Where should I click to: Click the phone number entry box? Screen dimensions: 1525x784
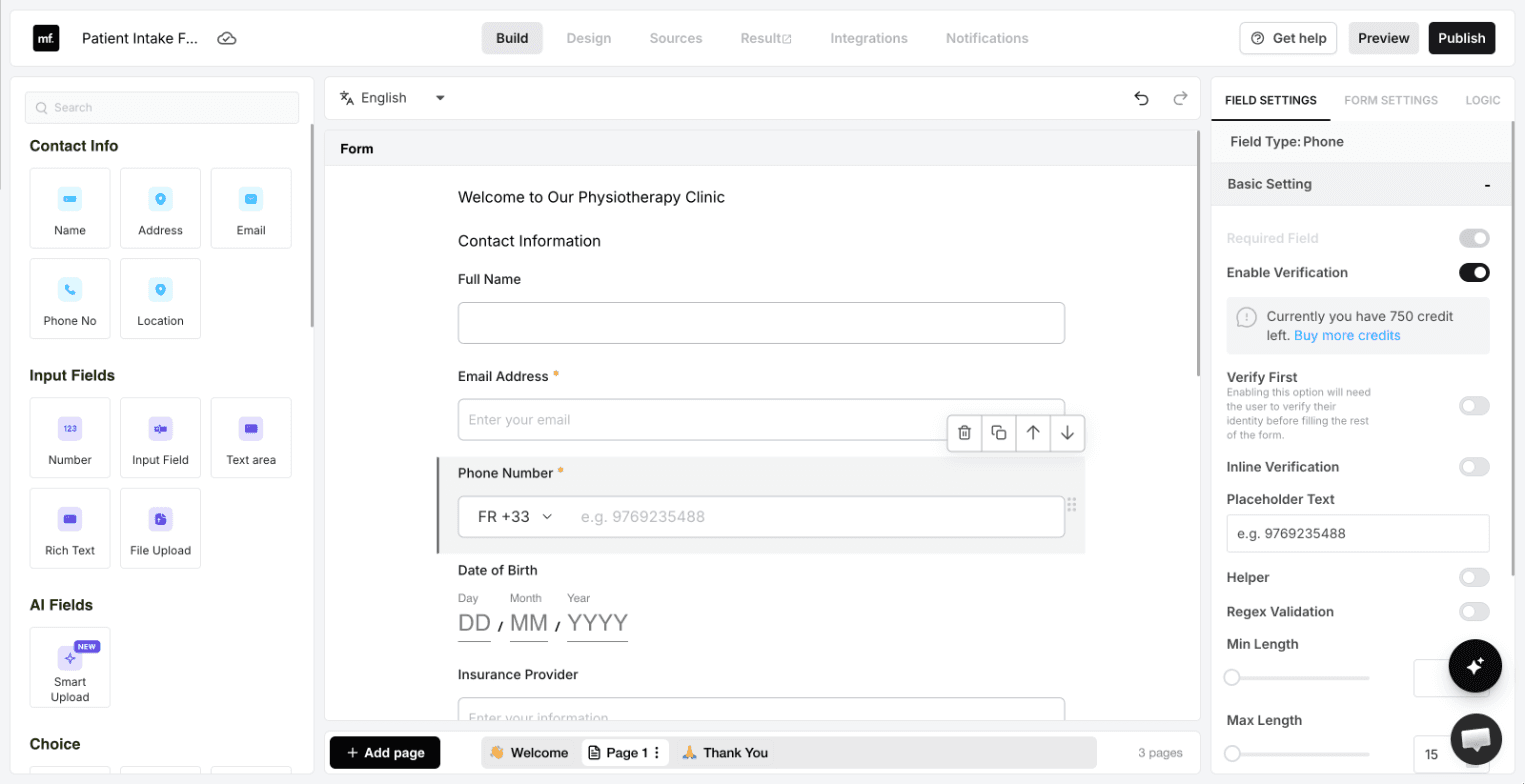[x=815, y=517]
